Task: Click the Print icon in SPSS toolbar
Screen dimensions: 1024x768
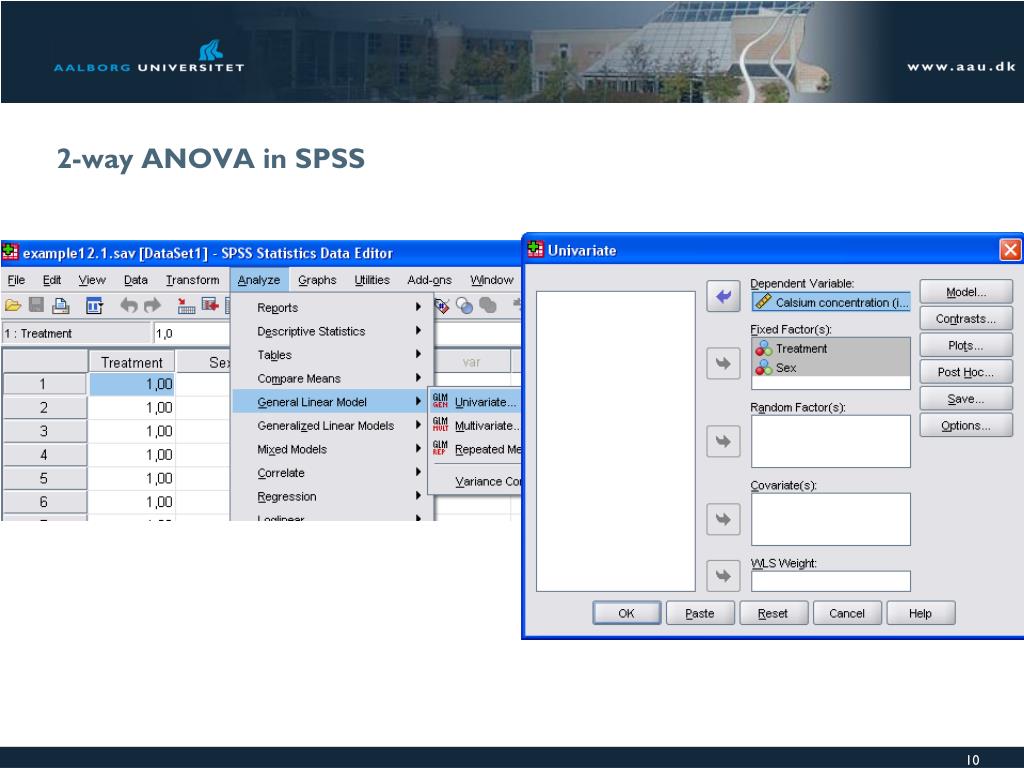Action: [x=61, y=305]
